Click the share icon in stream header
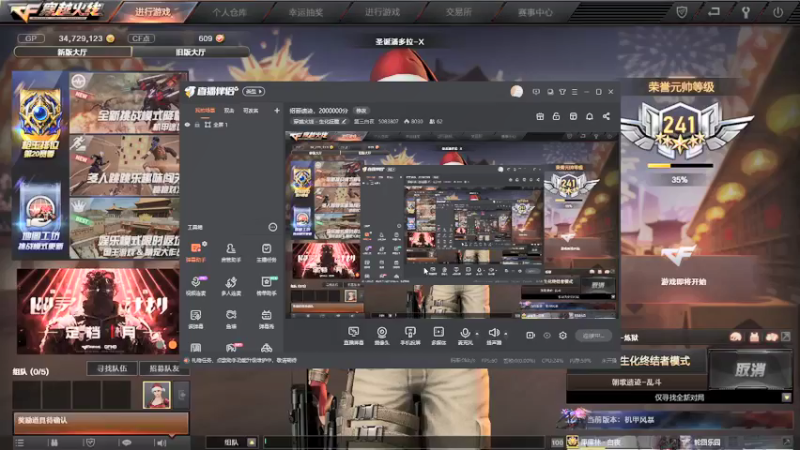This screenshot has width=800, height=450. click(606, 116)
